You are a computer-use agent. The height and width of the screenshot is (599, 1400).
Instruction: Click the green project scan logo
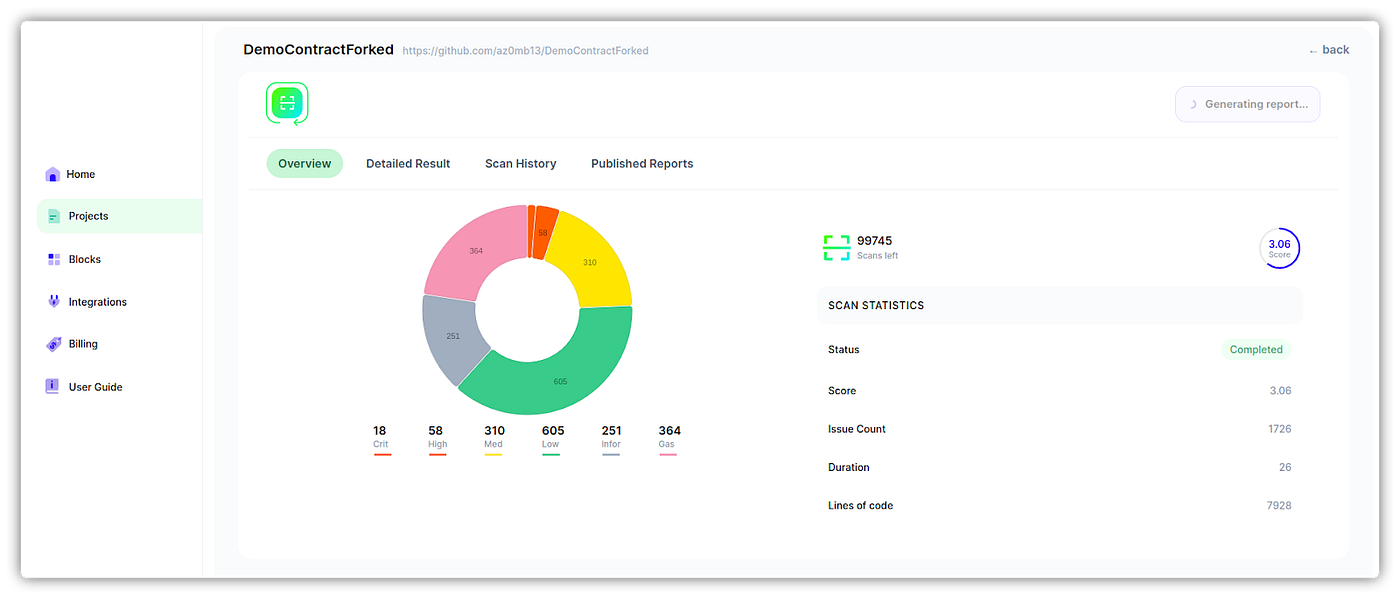click(287, 104)
